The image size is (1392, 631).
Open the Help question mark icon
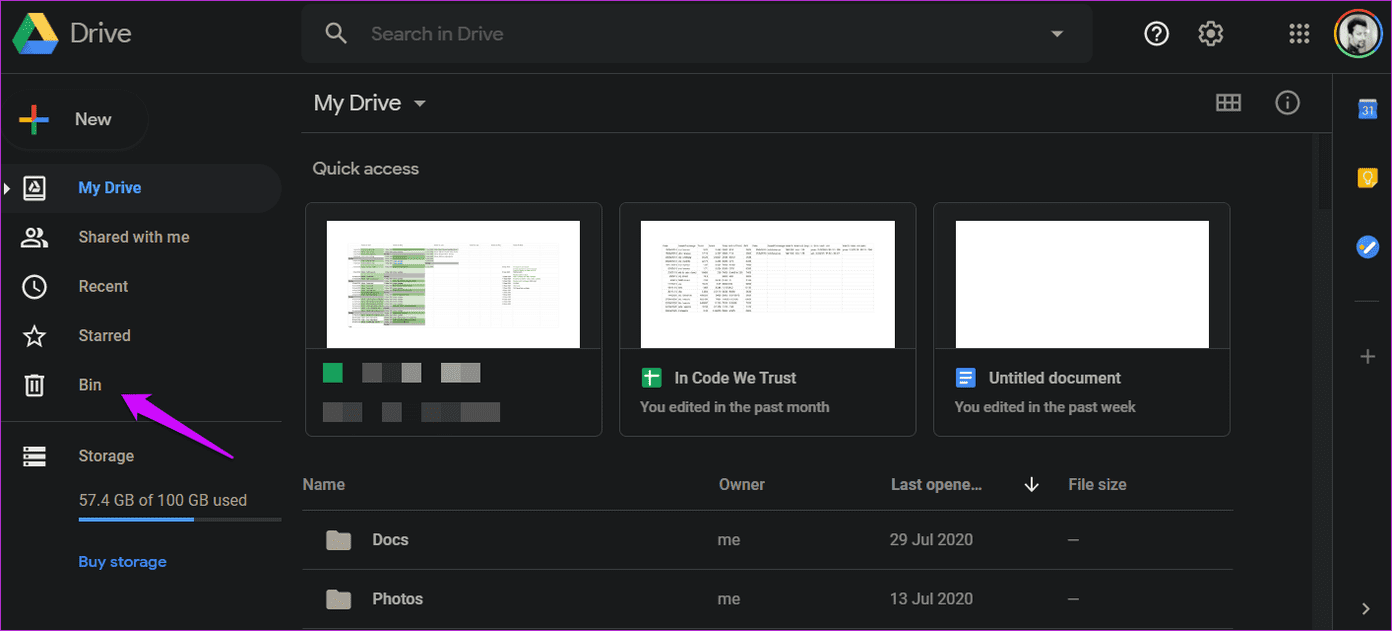(x=1157, y=34)
